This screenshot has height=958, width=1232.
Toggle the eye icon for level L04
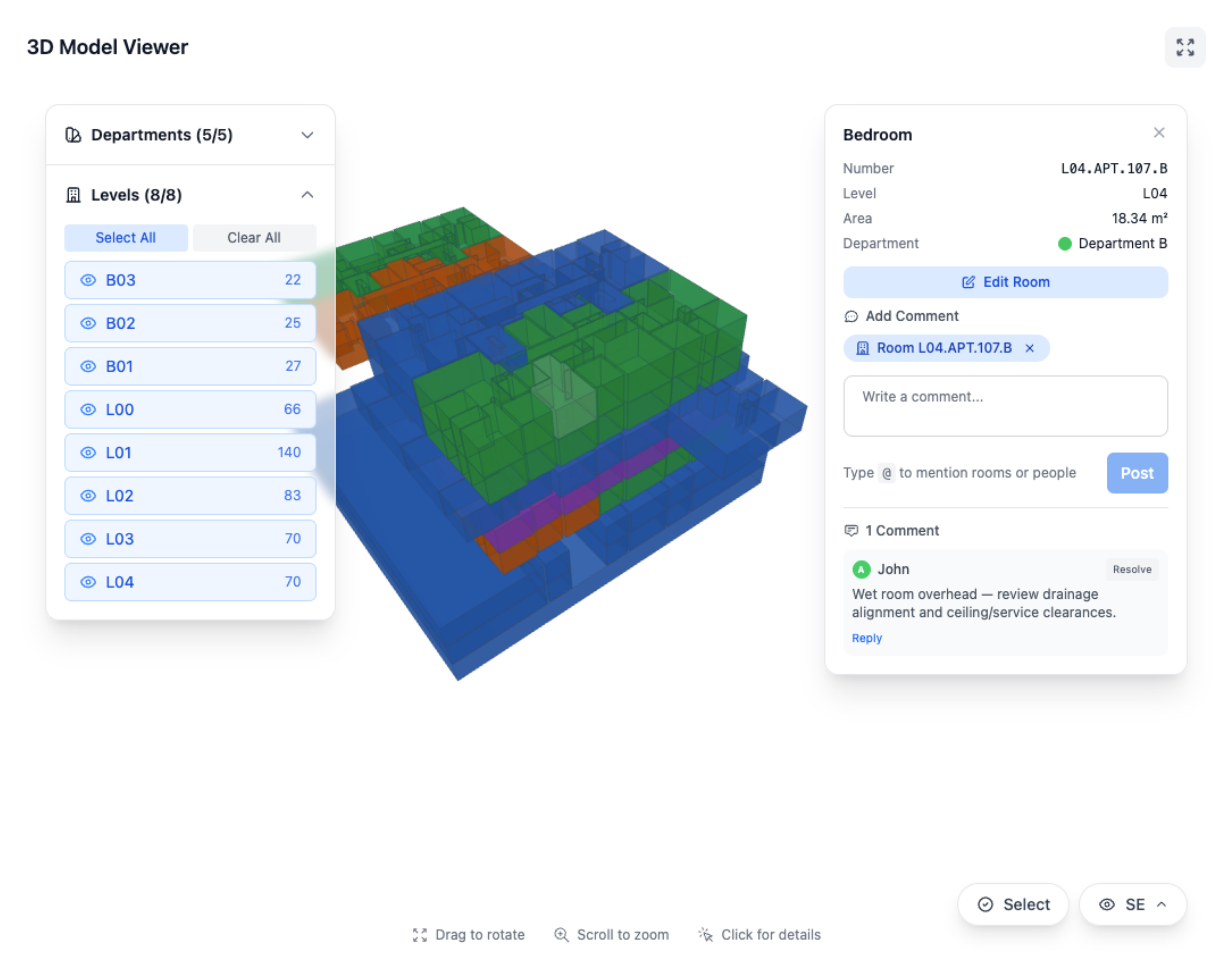[x=89, y=582]
